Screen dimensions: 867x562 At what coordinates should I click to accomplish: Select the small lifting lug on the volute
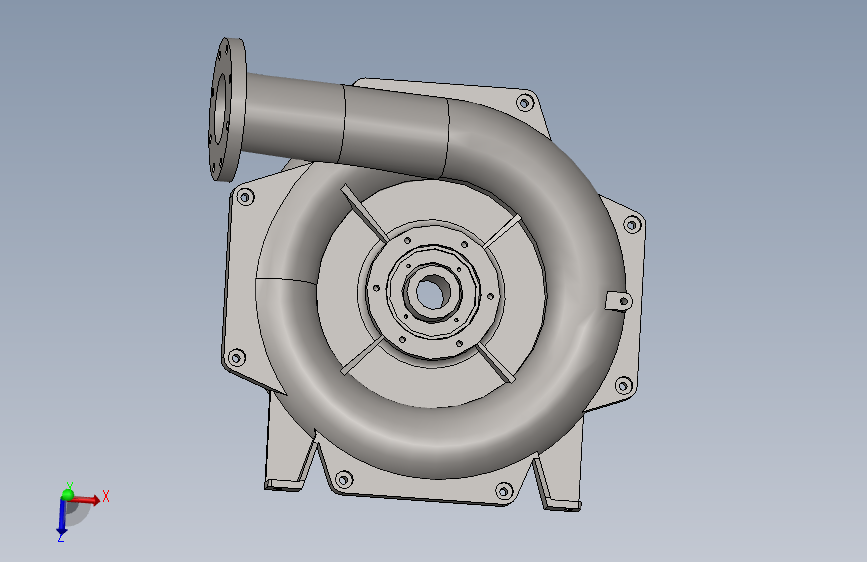click(x=618, y=301)
